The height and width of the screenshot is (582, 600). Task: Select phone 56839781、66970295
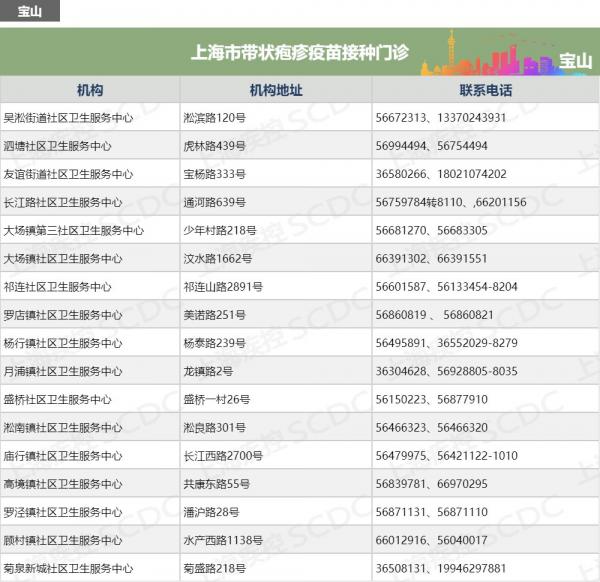(x=431, y=484)
